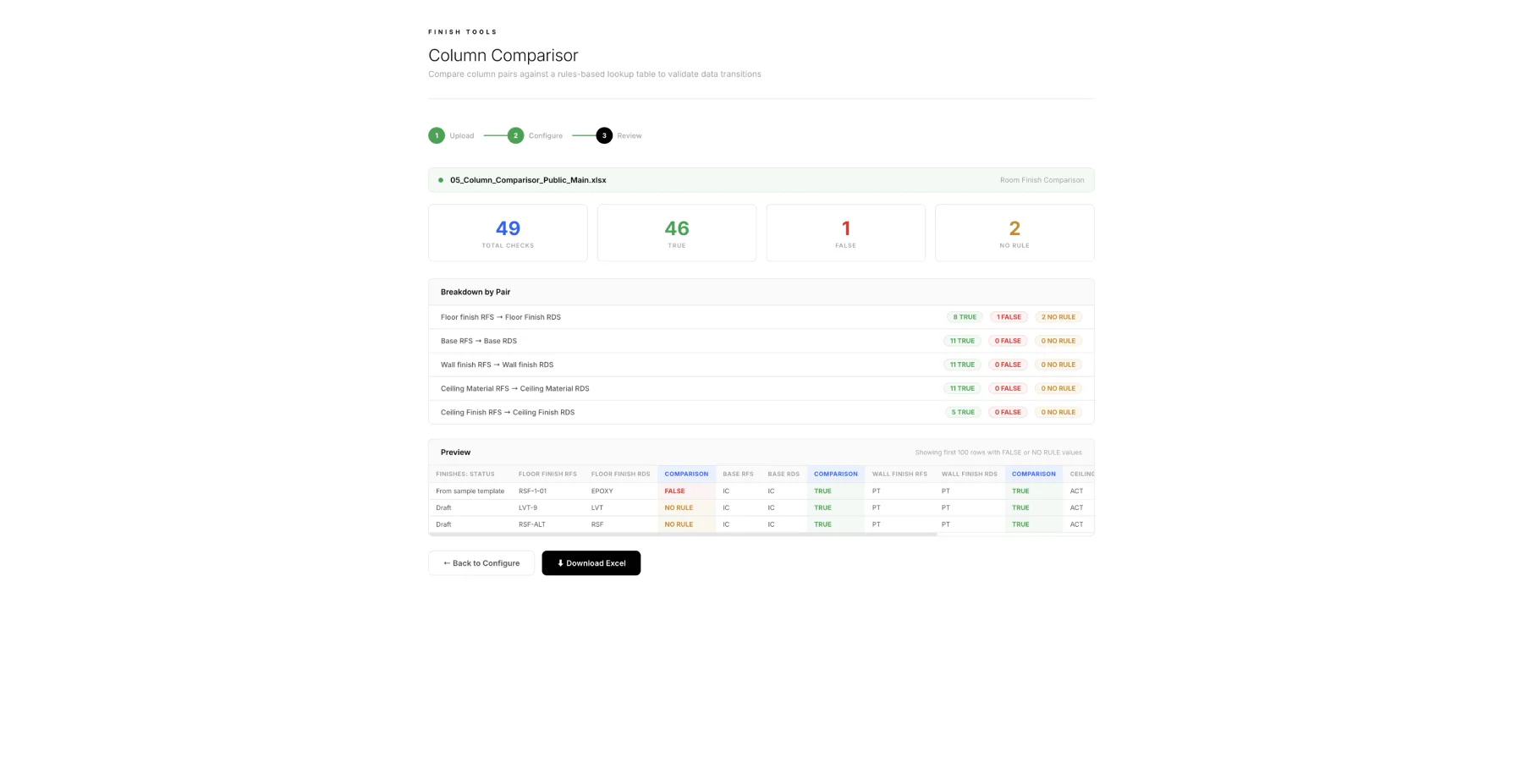Image resolution: width=1523 pixels, height=784 pixels.
Task: Click the Download Excel button
Action: pos(591,562)
